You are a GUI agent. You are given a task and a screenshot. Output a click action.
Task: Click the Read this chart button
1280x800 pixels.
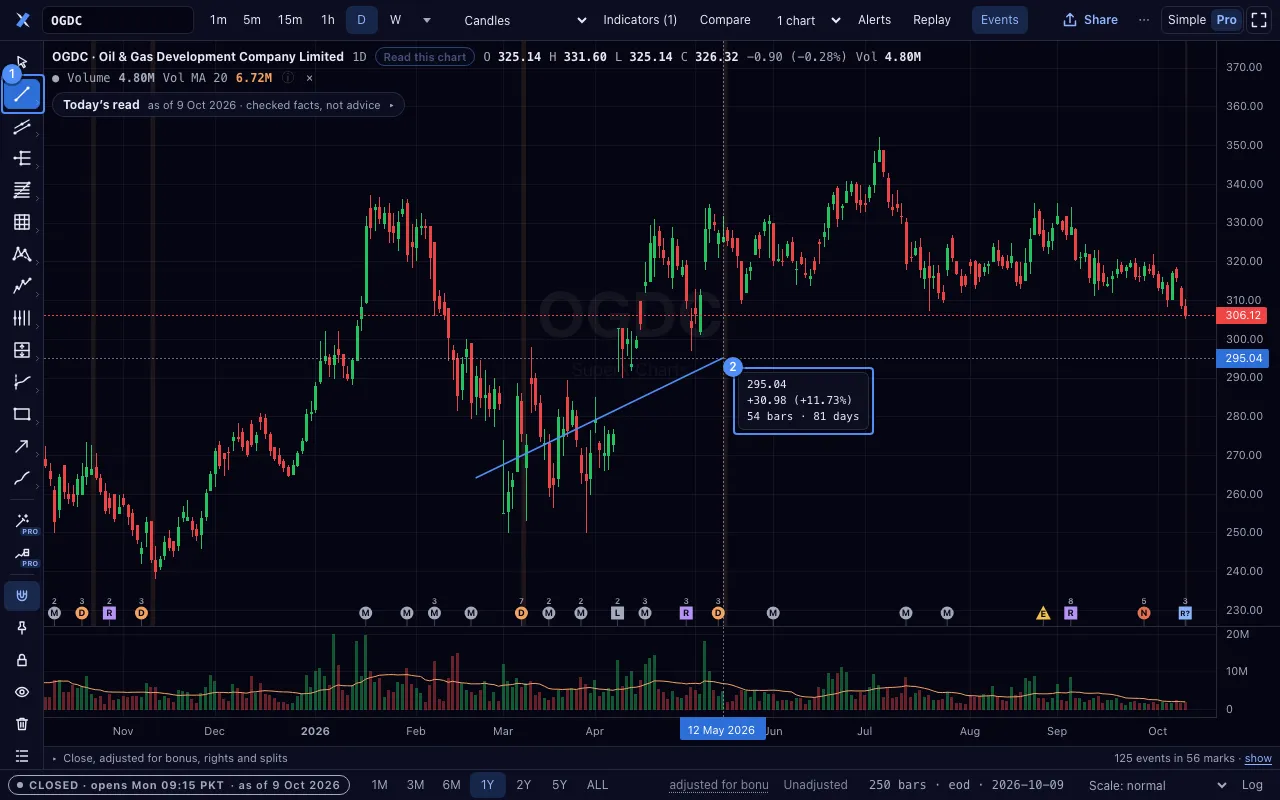(x=425, y=57)
